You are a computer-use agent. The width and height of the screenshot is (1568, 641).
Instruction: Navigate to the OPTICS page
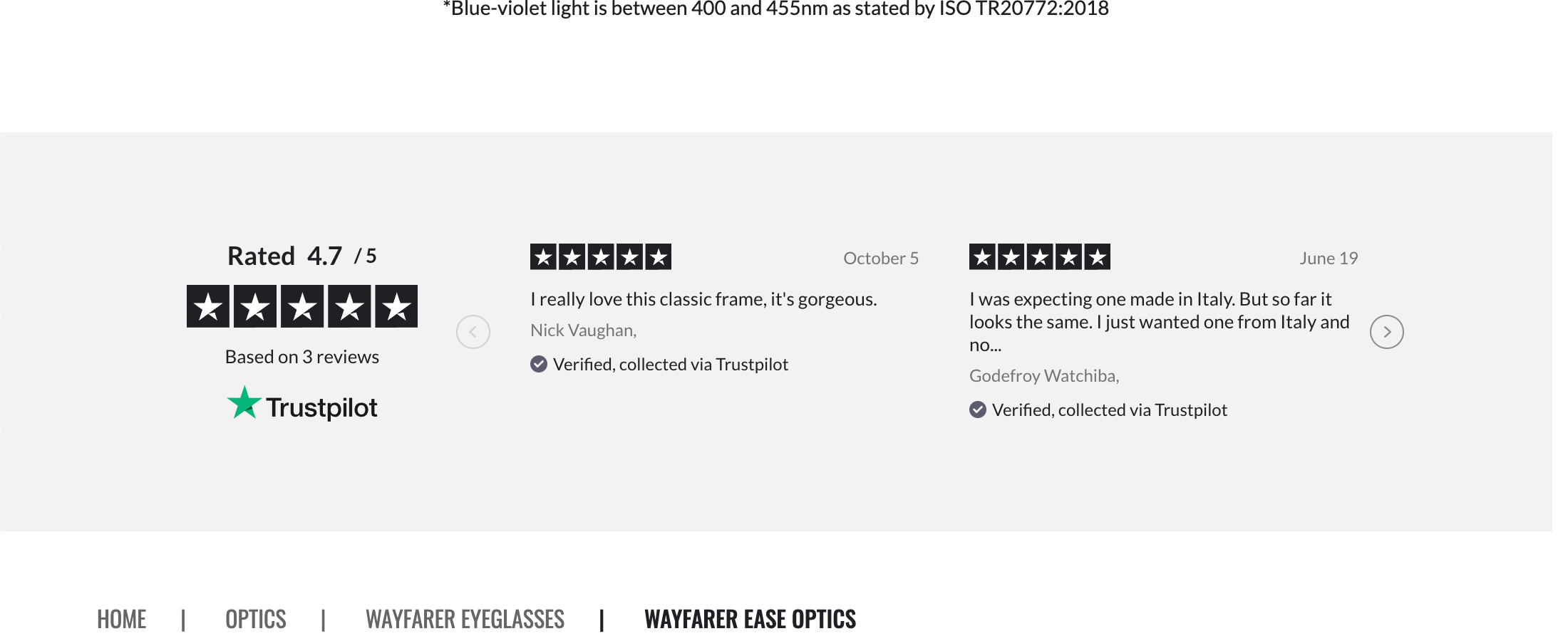pos(255,619)
